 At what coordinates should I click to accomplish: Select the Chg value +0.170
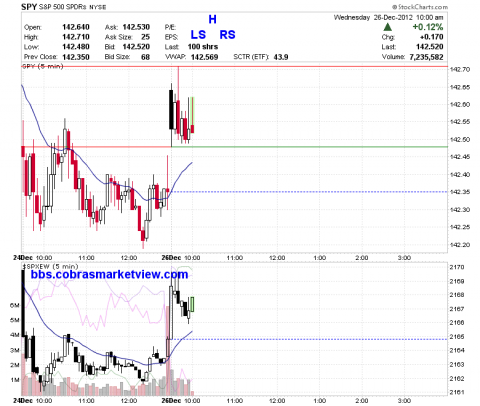point(432,37)
